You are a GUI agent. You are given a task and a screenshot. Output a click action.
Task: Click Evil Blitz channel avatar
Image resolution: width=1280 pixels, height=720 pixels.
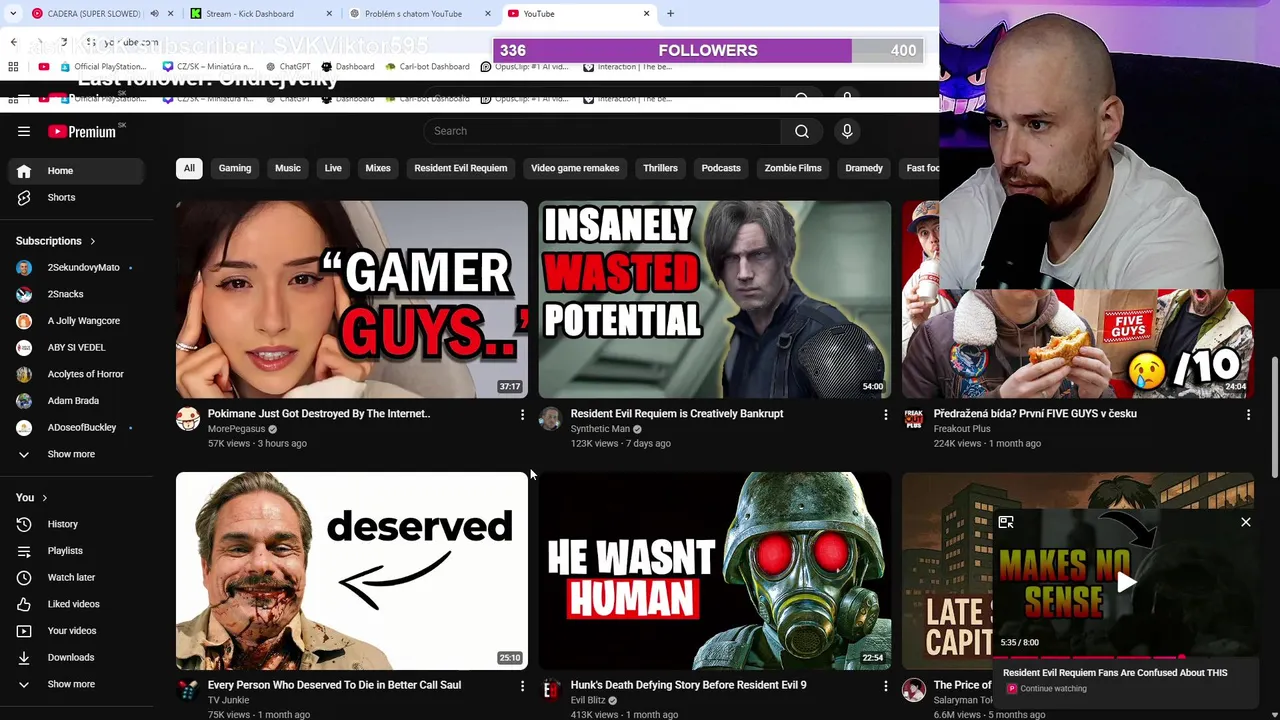click(x=551, y=690)
